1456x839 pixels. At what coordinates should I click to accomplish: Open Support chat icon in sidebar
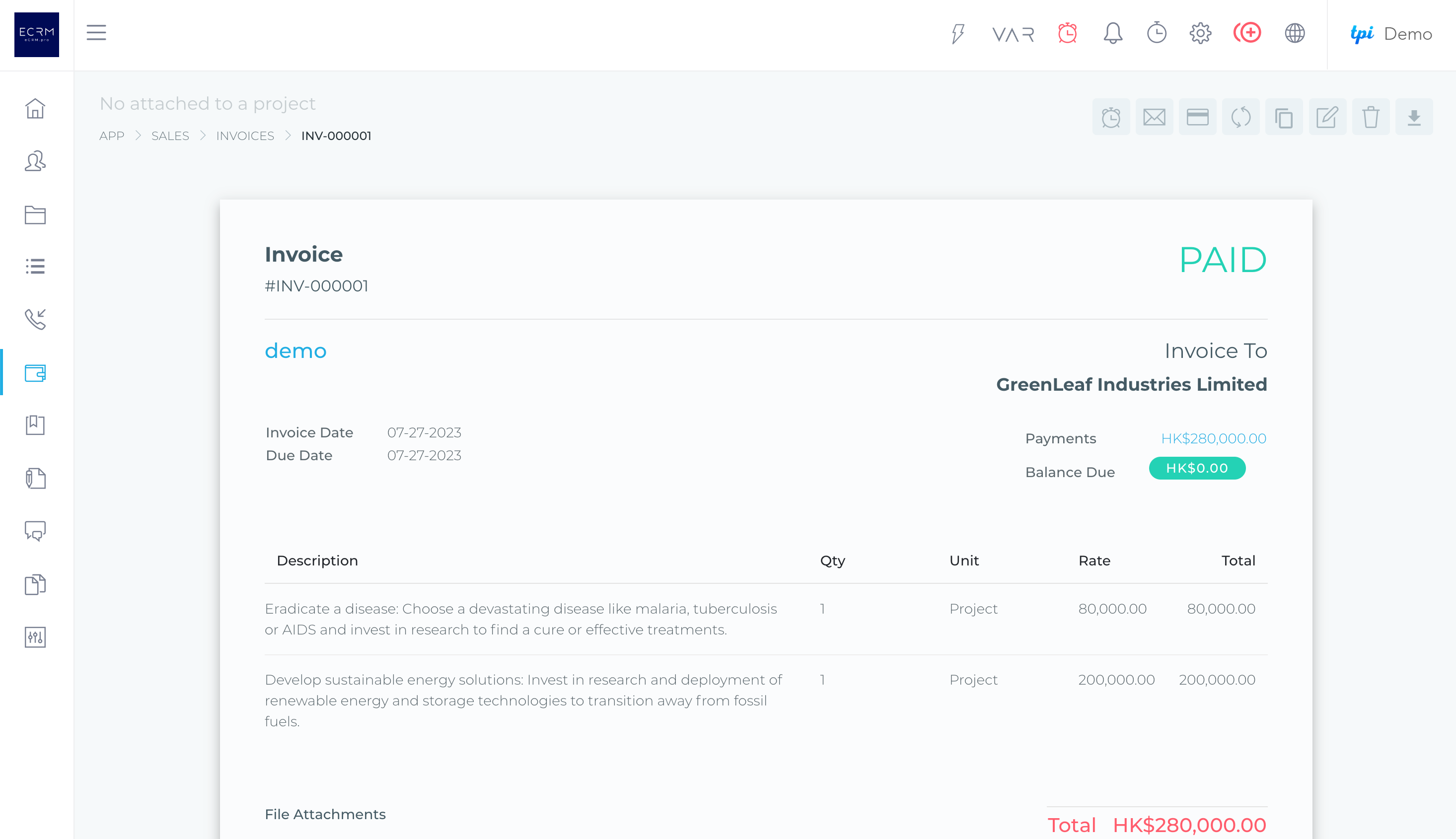pyautogui.click(x=35, y=531)
